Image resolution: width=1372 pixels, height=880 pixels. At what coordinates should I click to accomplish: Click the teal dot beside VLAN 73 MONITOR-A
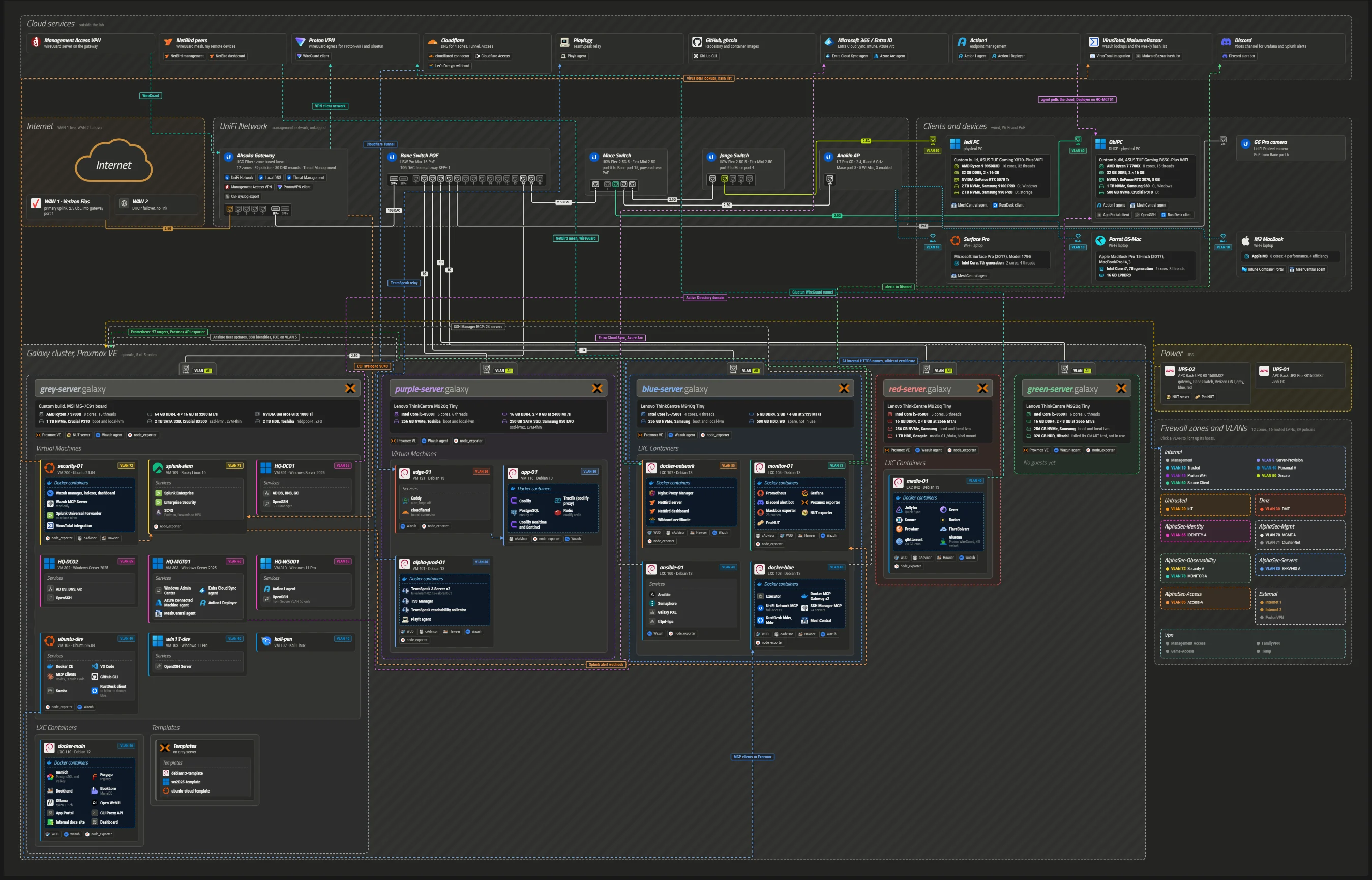1167,576
